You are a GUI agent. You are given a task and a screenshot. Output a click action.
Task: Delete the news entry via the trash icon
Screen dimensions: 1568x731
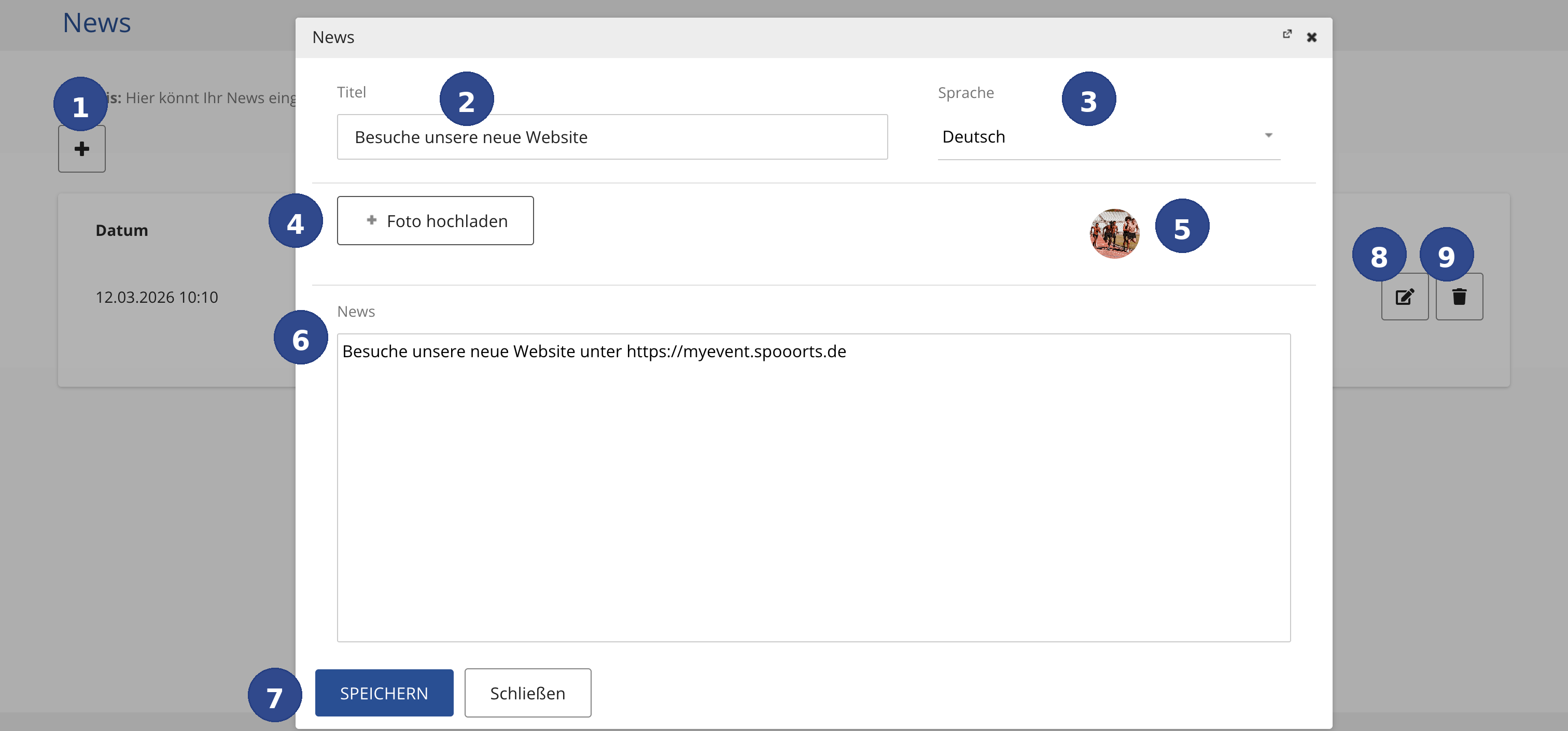1459,297
